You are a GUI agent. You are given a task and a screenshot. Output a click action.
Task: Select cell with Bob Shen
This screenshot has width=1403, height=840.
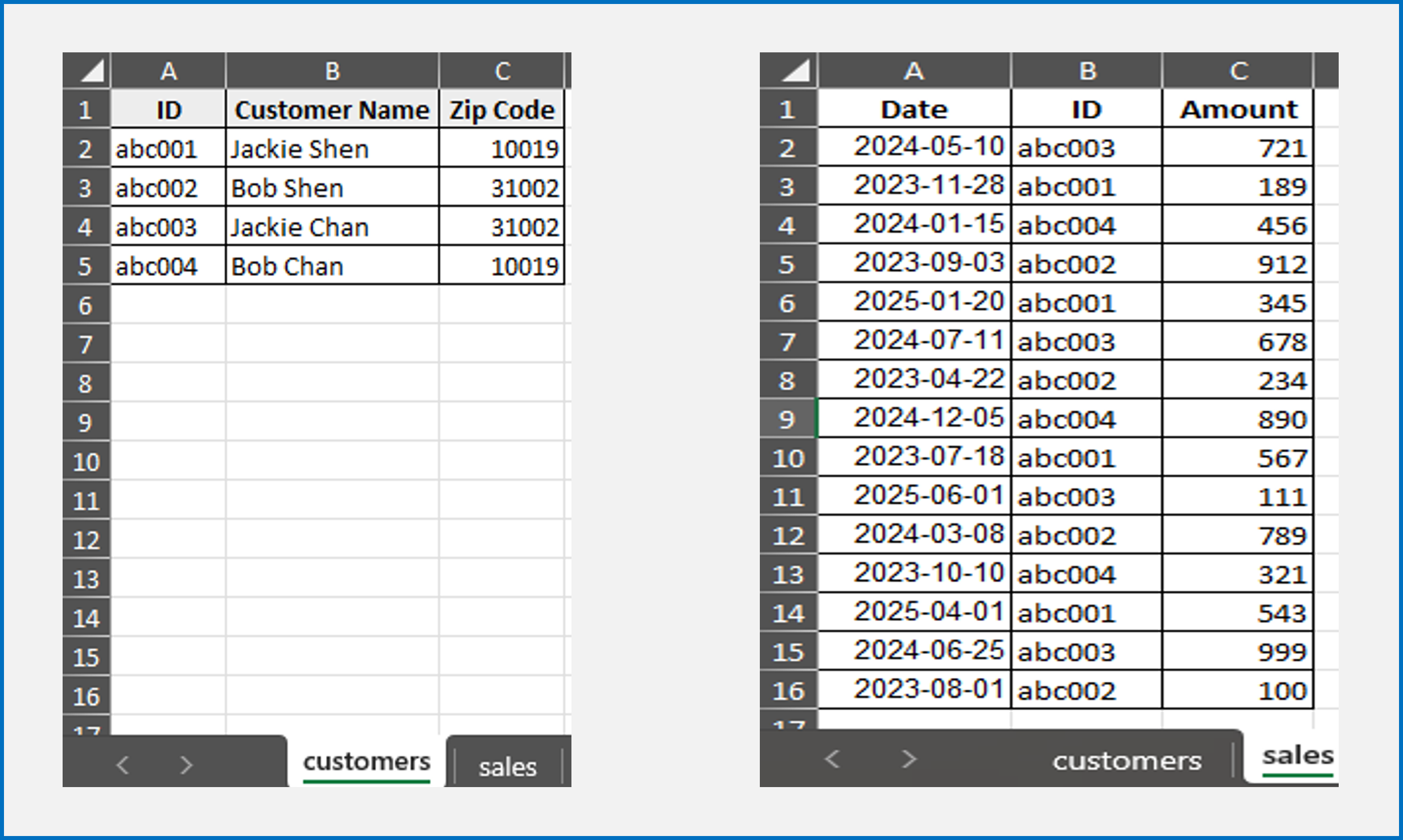[x=332, y=188]
